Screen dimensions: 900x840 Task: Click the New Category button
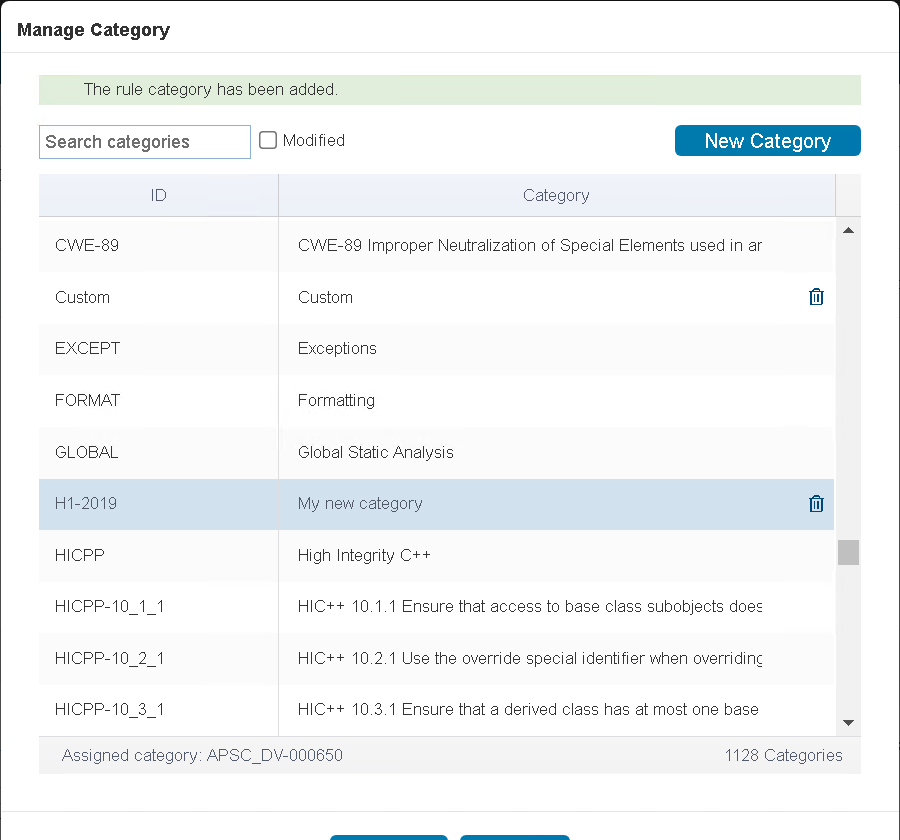pos(767,141)
